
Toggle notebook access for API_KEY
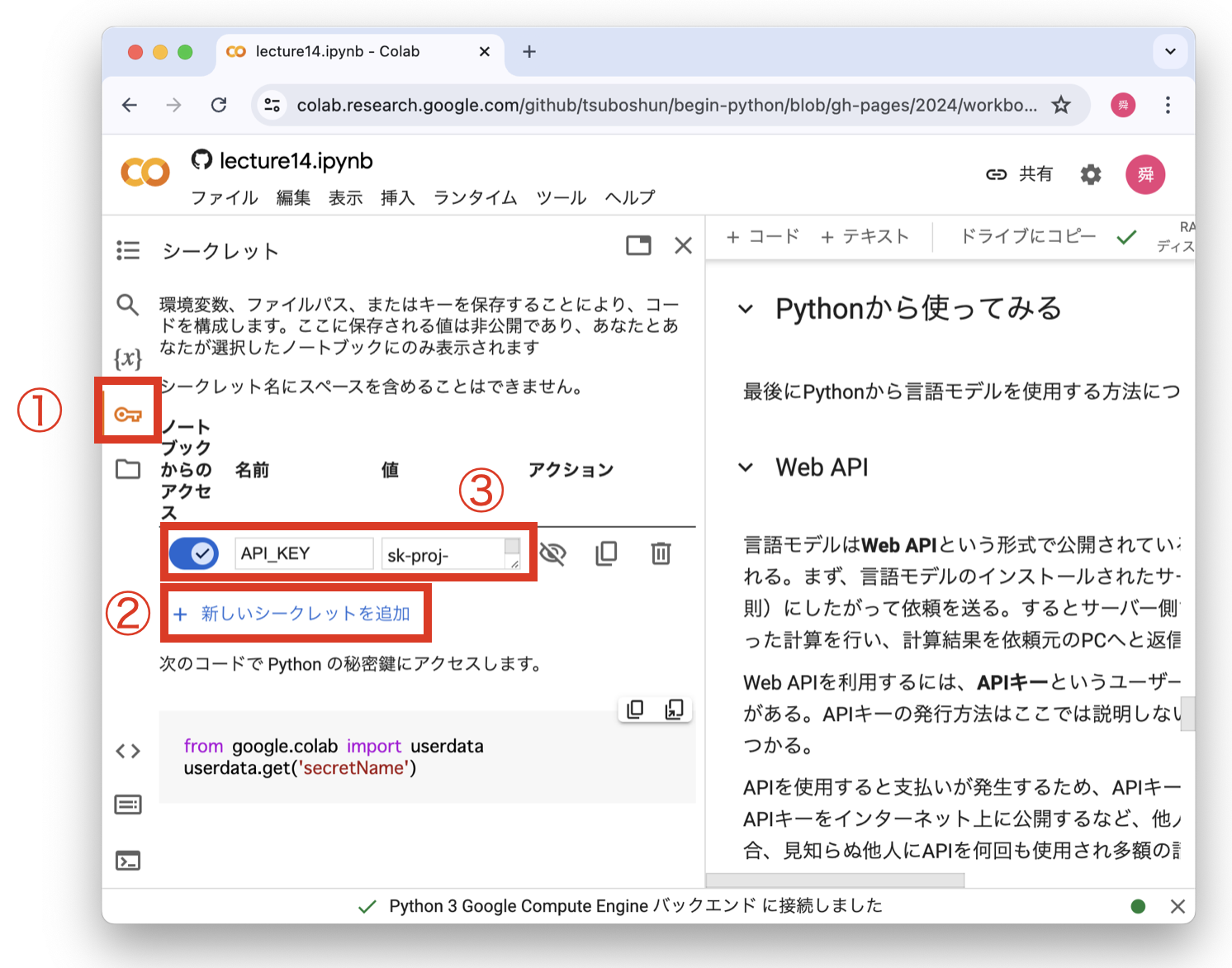click(194, 553)
